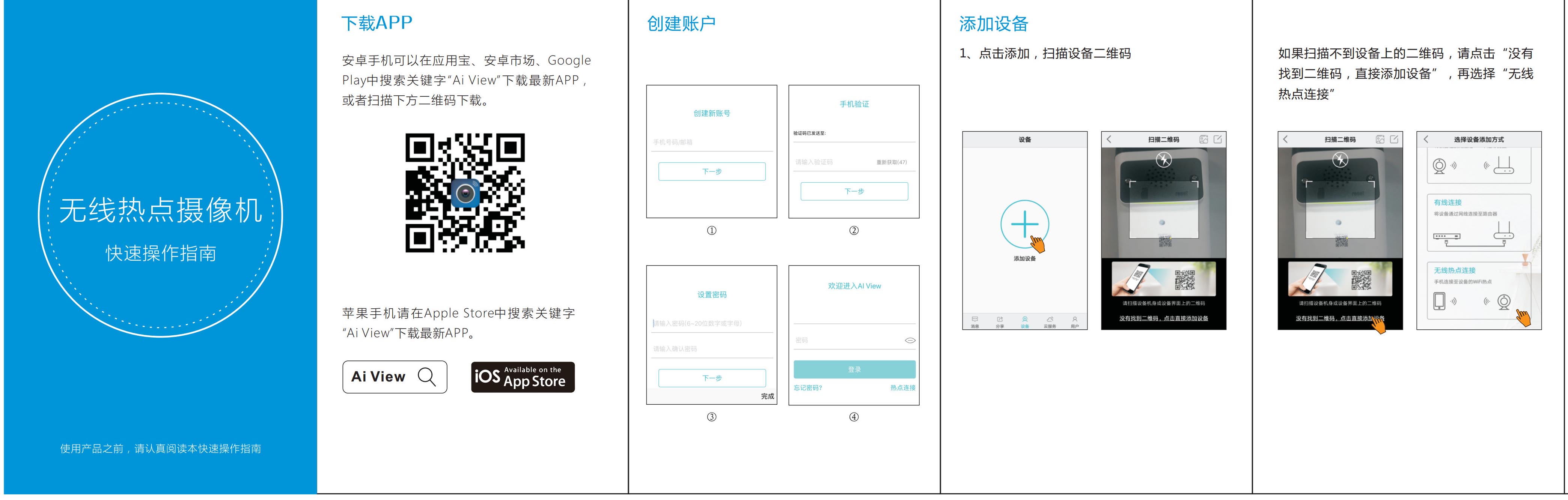Tap phone icon in 无线热点连接 card

(x=1439, y=301)
